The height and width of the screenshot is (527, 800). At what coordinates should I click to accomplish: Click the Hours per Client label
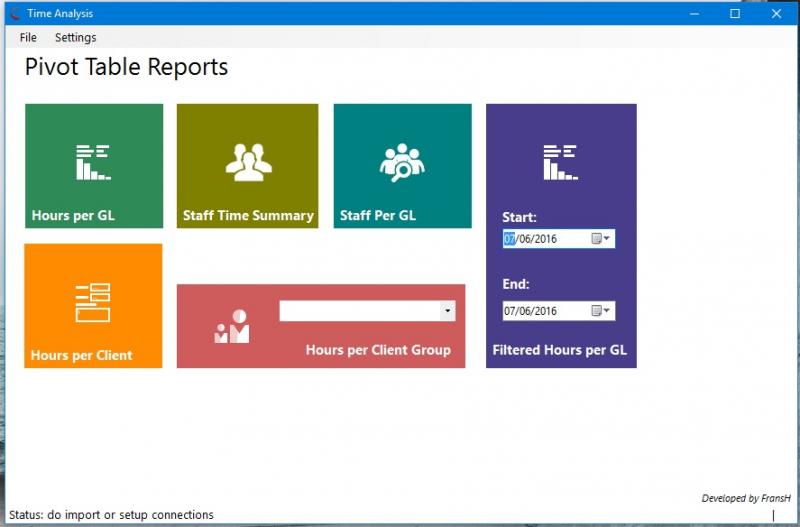(x=81, y=355)
